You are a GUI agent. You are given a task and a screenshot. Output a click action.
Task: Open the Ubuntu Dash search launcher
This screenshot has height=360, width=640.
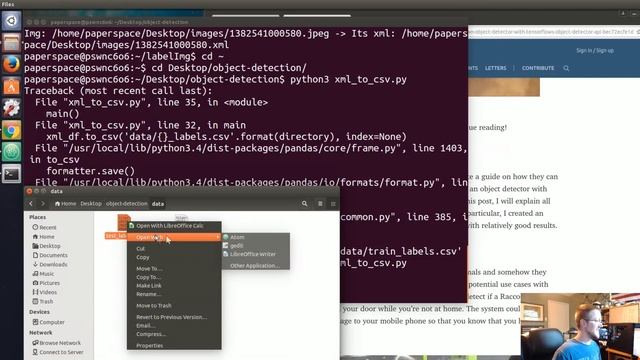pyautogui.click(x=11, y=20)
